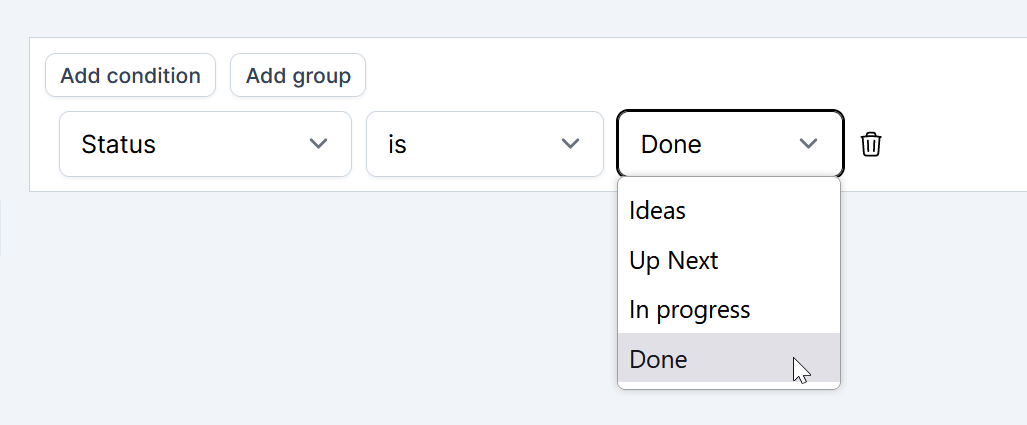1027x425 pixels.
Task: Click the "Done" text in the value box
Action: 671,145
